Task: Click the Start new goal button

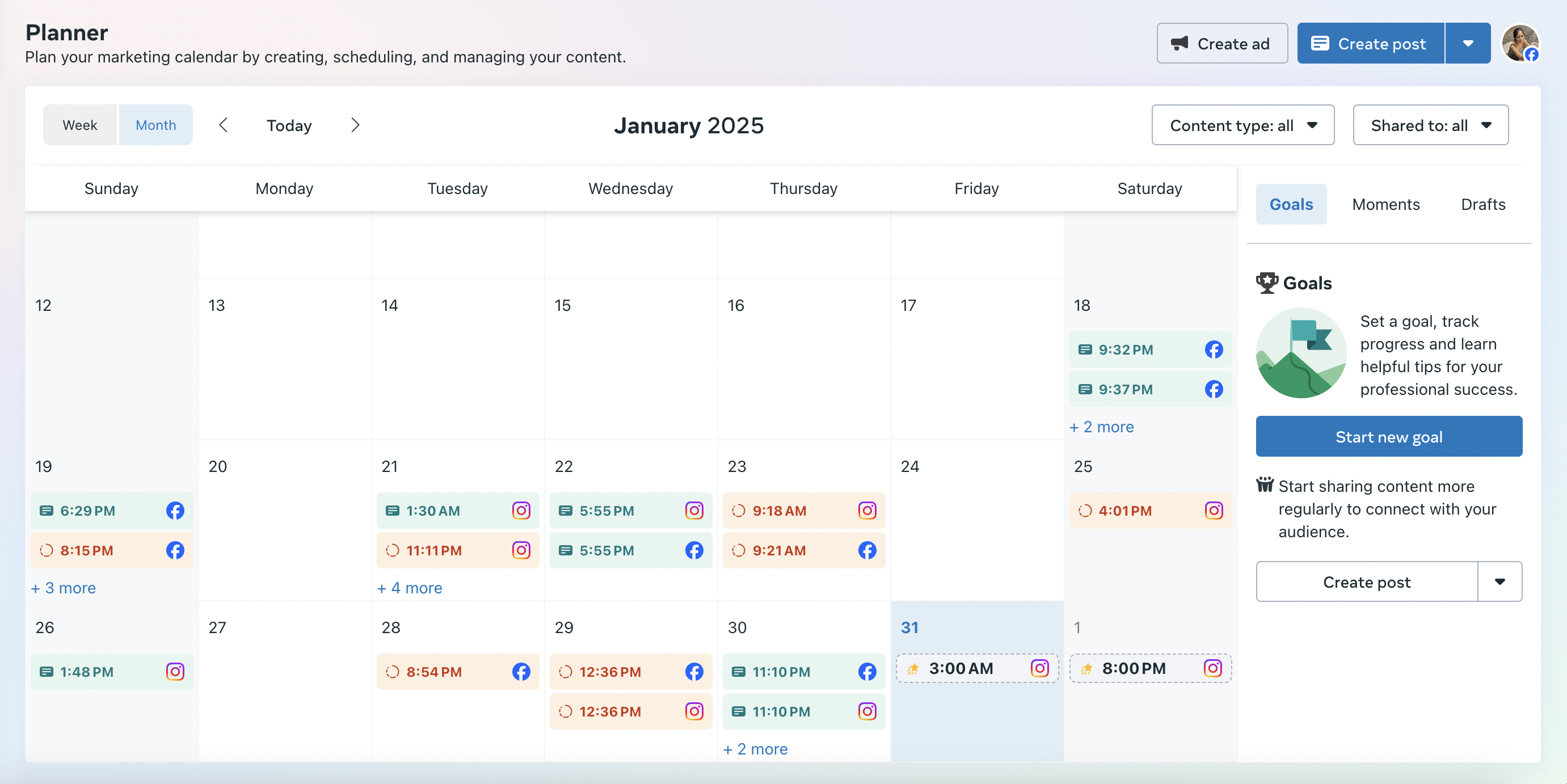Action: pos(1388,437)
